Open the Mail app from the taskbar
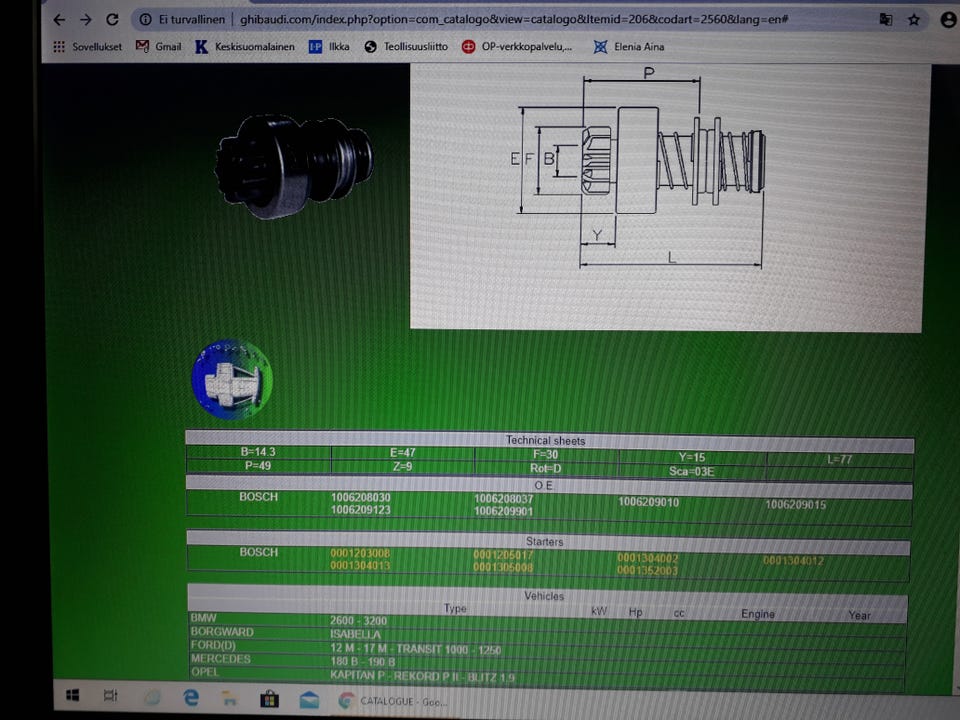Viewport: 960px width, 720px height. tap(309, 699)
